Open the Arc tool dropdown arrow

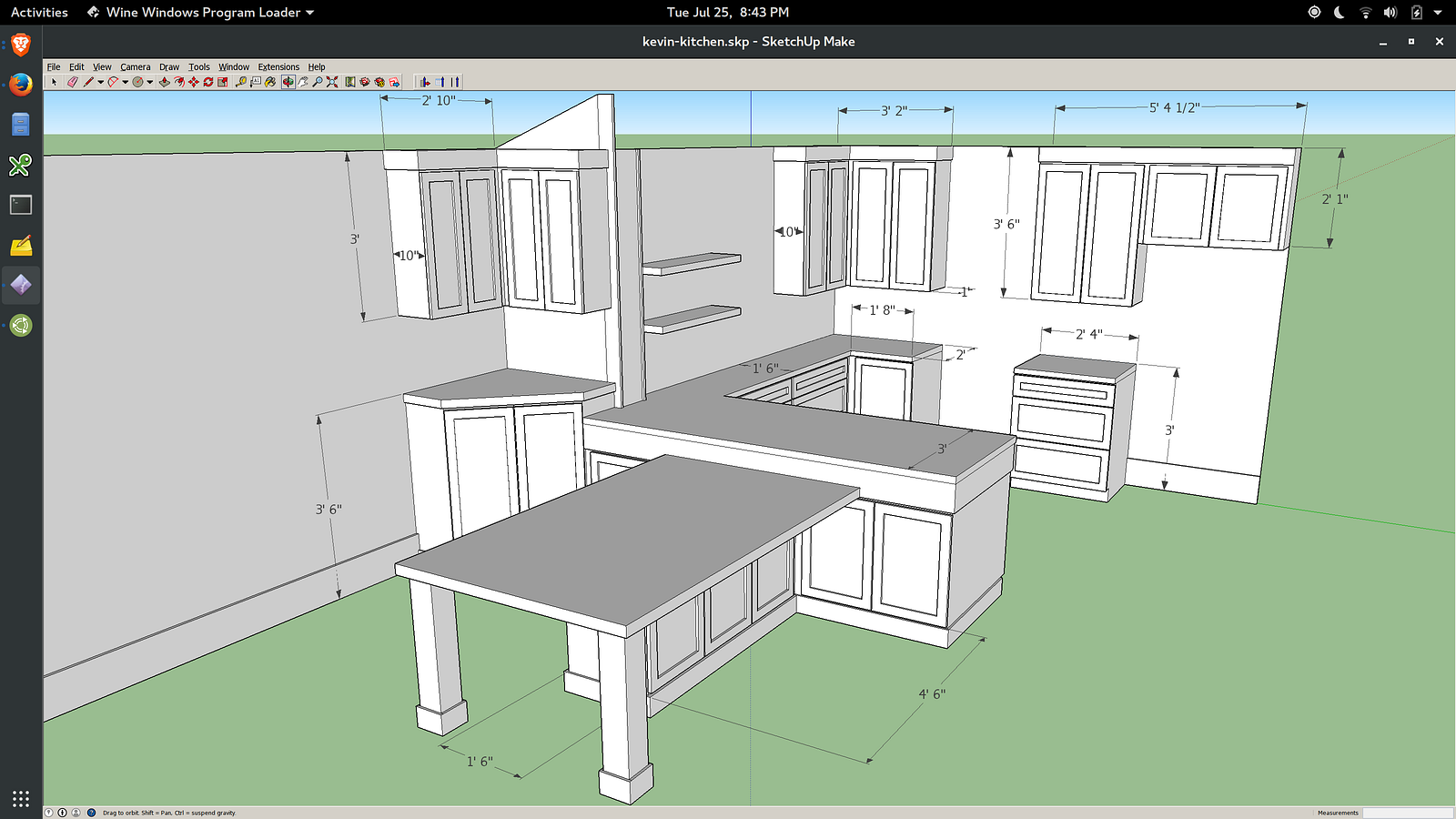point(125,82)
